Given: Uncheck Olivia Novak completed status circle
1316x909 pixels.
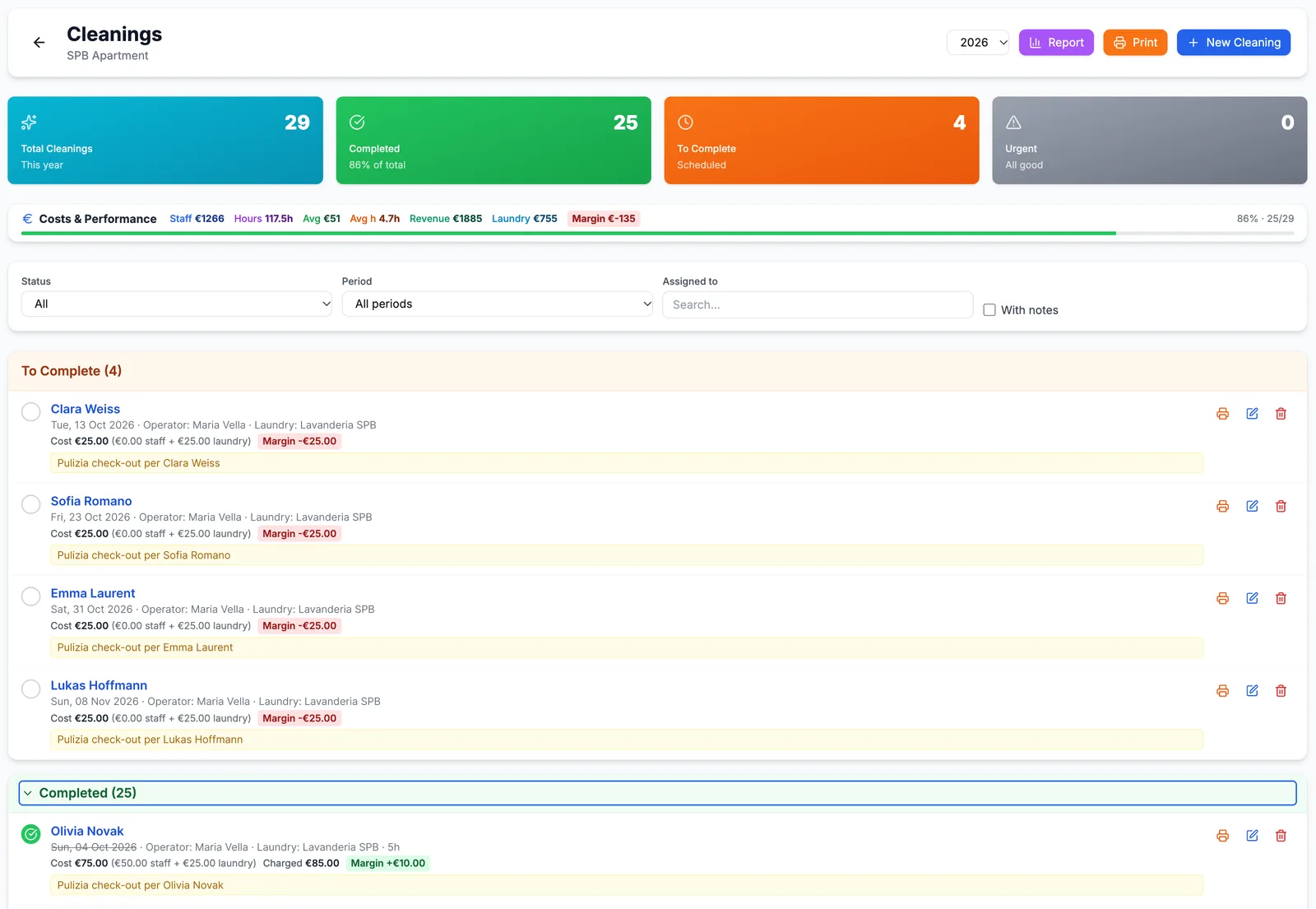Looking at the screenshot, I should coord(30,834).
